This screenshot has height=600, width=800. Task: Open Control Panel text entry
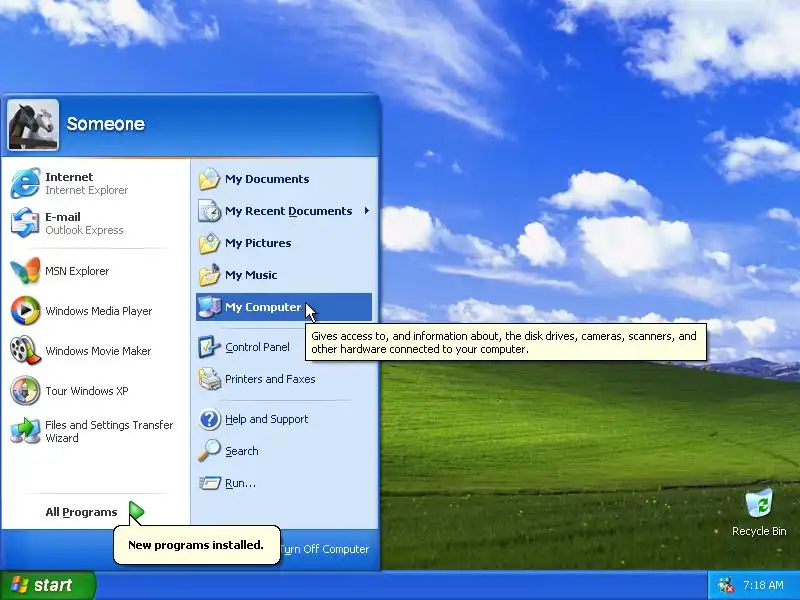tap(257, 347)
